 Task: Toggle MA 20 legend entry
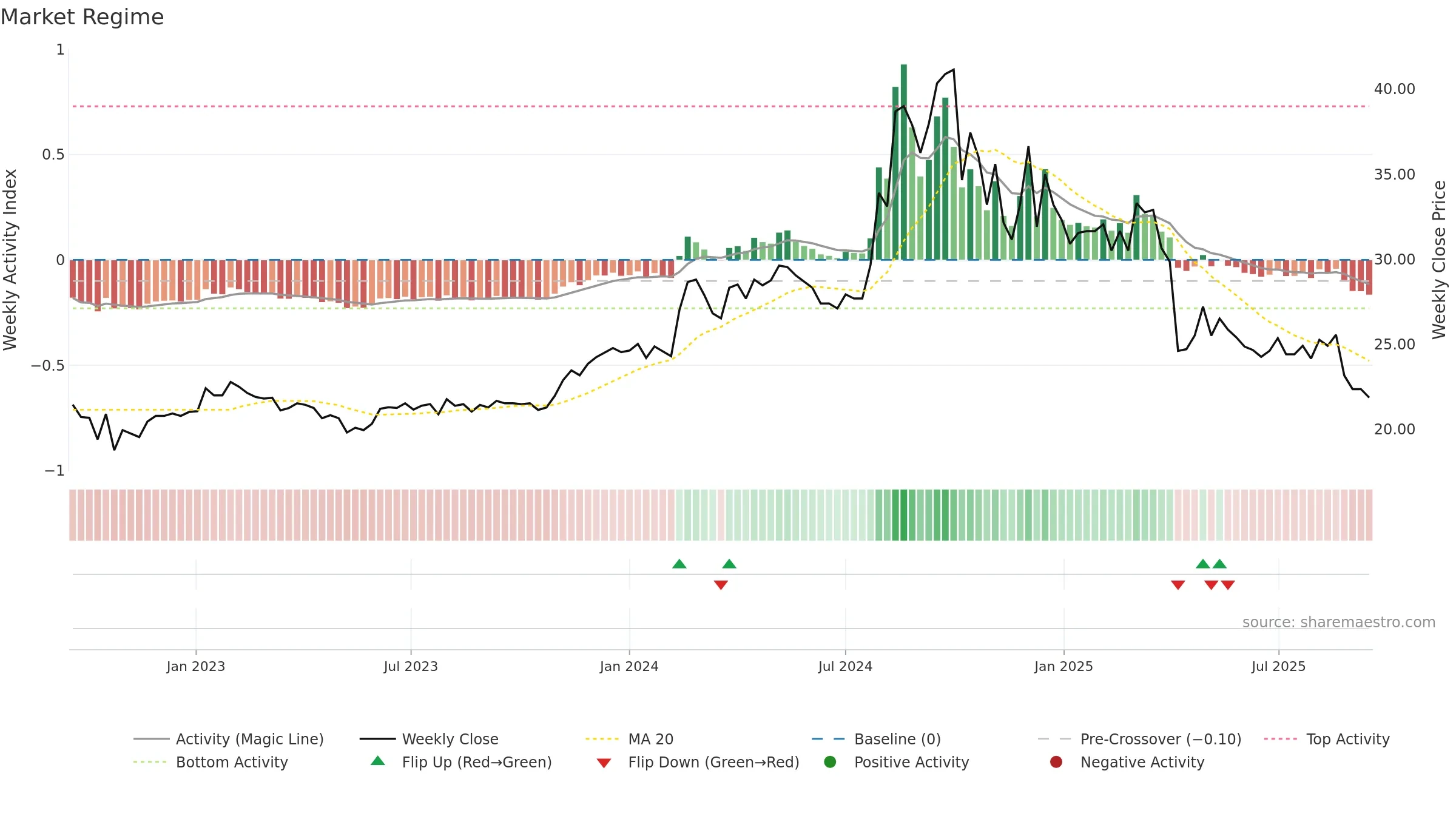click(x=629, y=739)
